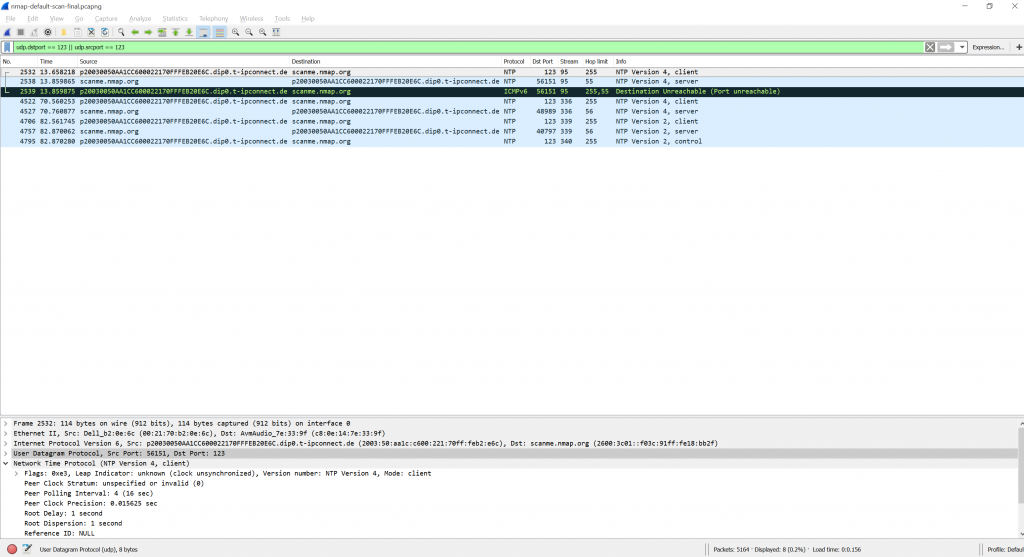Viewport: 1024px width, 557px height.
Task: Sort by the Protocol column header
Action: pyautogui.click(x=514, y=61)
